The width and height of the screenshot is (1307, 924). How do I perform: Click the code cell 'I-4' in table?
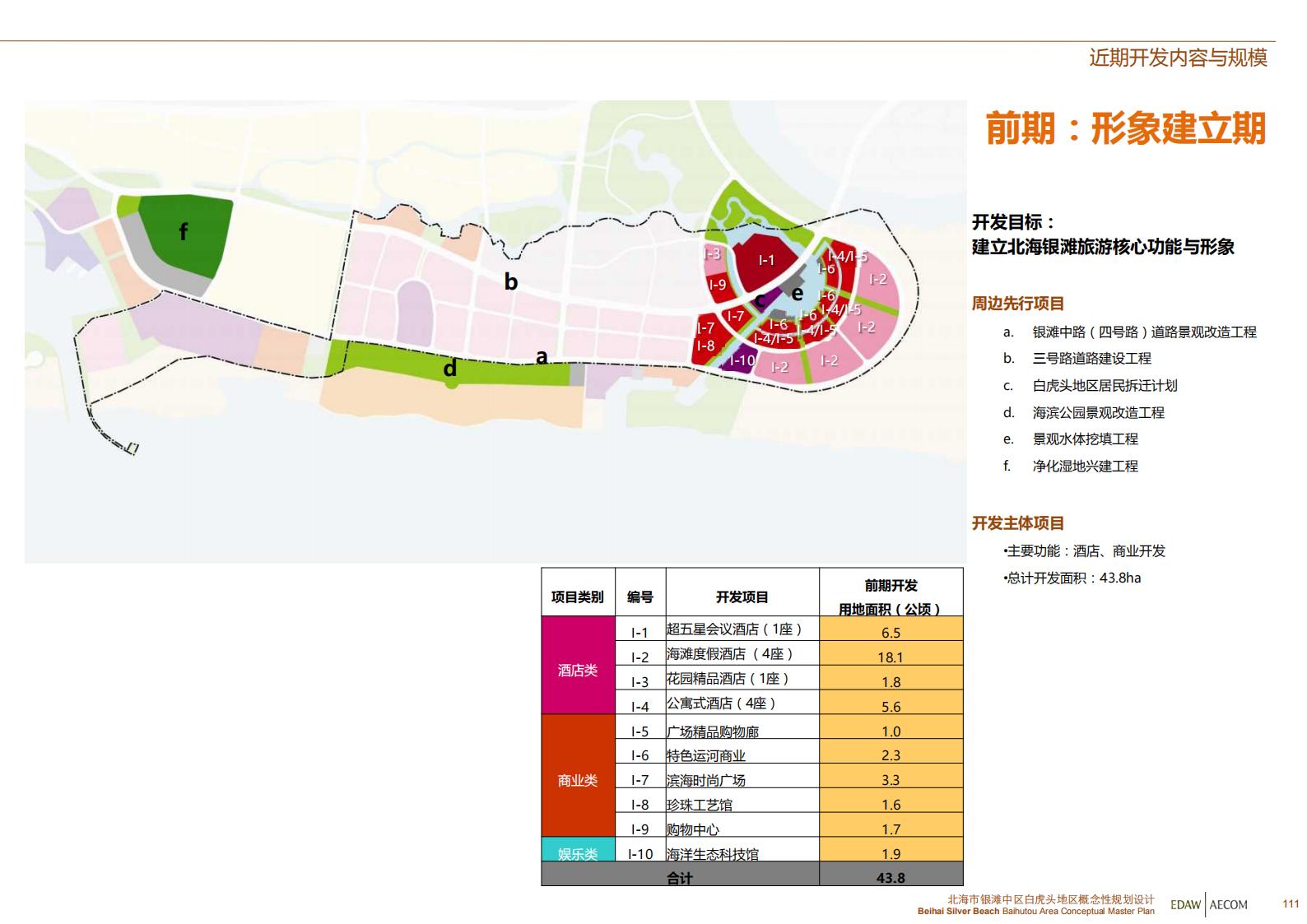tap(640, 703)
